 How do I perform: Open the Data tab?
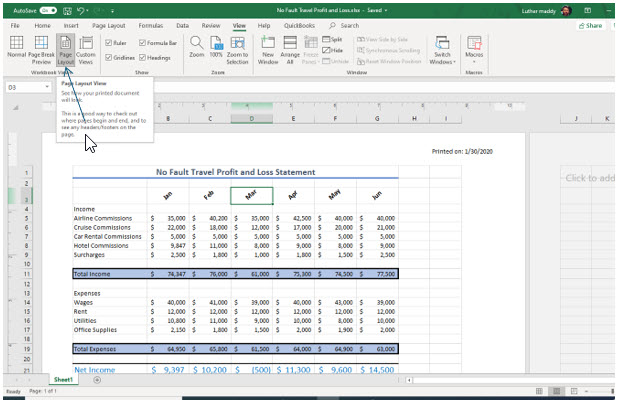click(182, 26)
